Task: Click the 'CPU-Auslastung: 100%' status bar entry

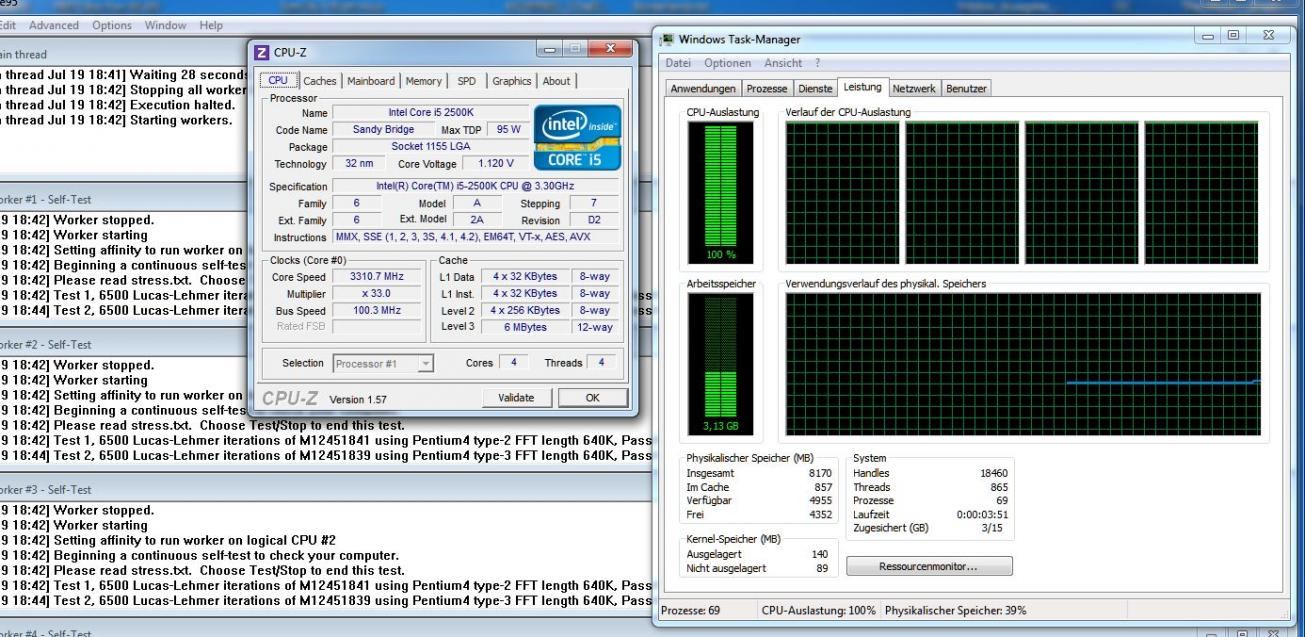Action: (820, 610)
